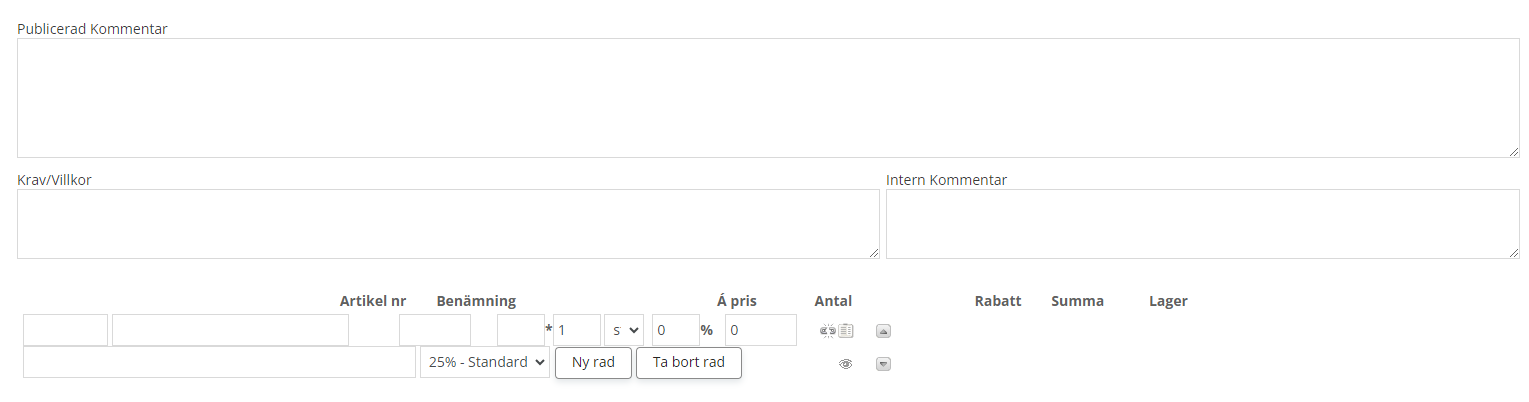Image resolution: width=1529 pixels, height=402 pixels.
Task: Click the Ta bort rad button
Action: (x=688, y=362)
